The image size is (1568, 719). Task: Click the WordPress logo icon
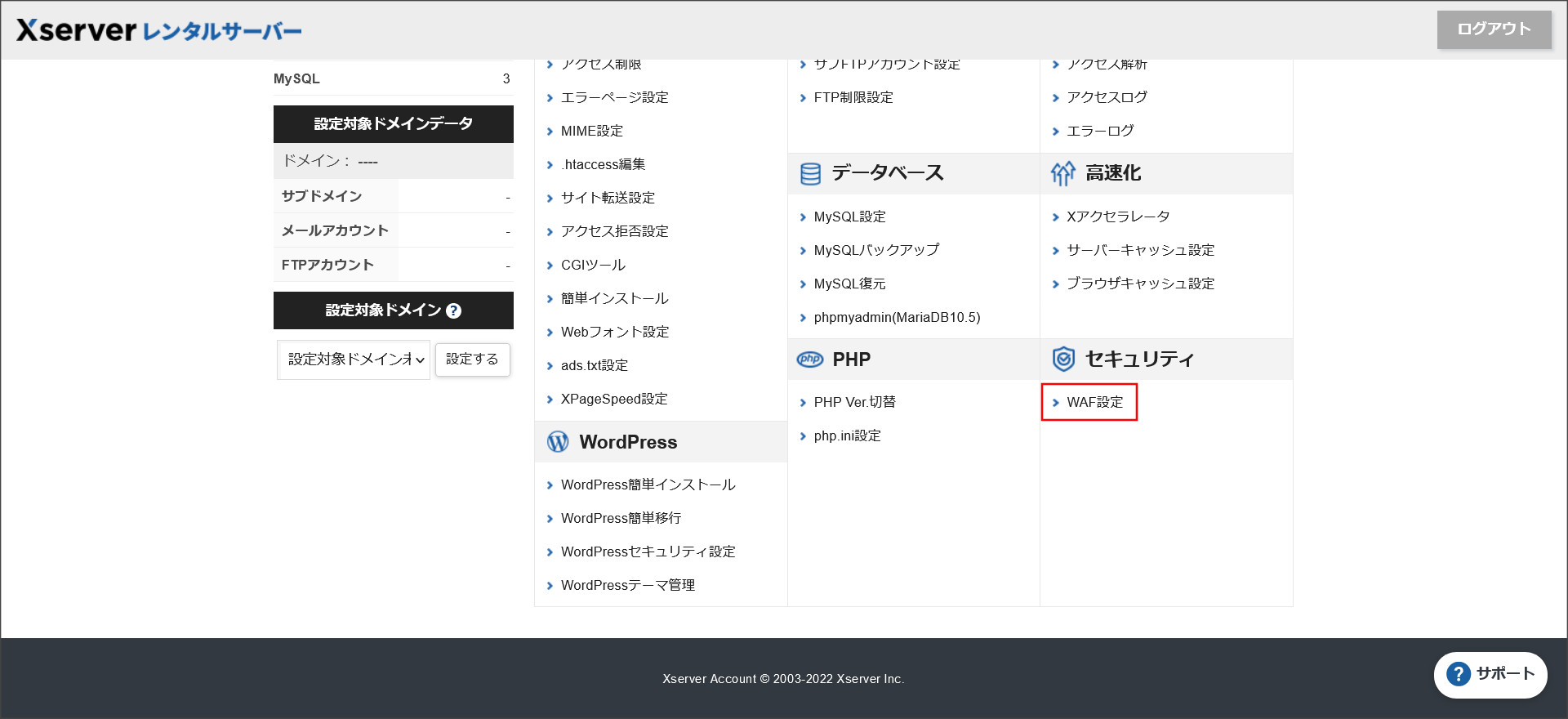(x=558, y=442)
